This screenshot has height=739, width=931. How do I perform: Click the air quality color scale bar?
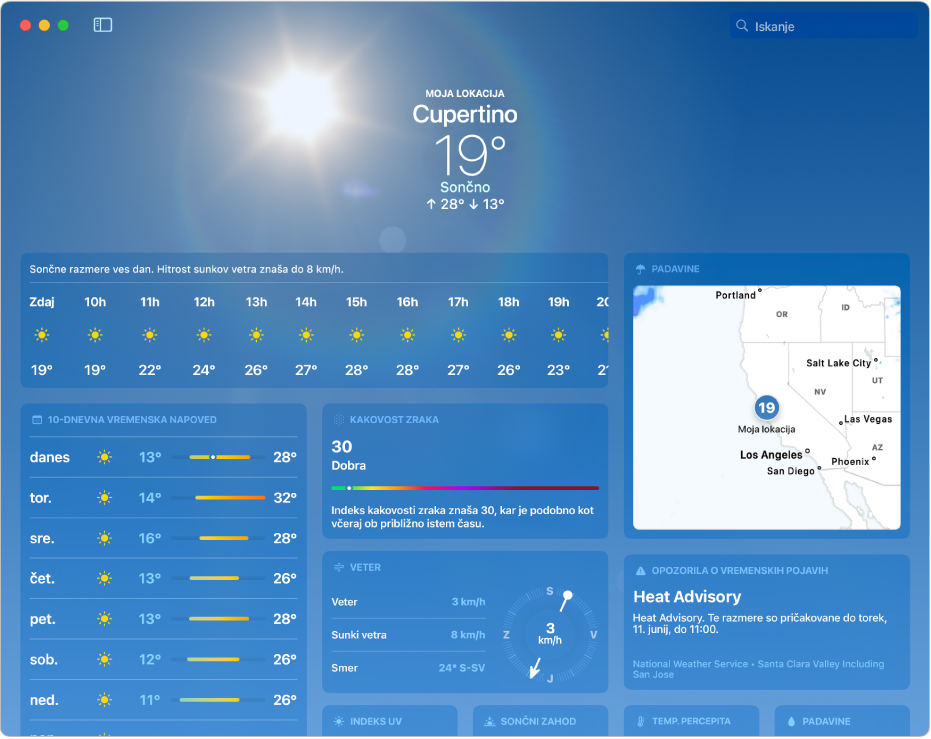[x=465, y=488]
